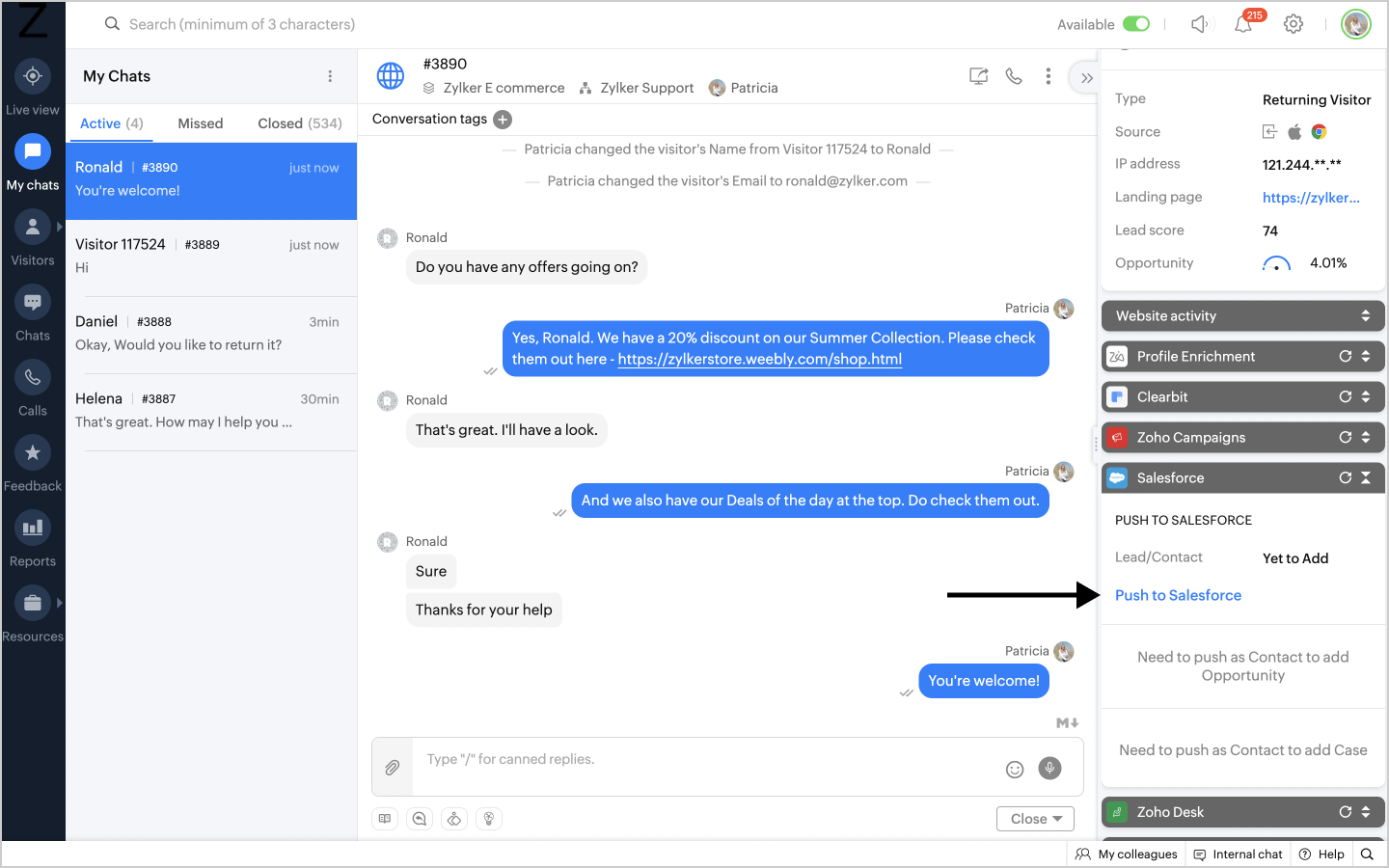Open Helena's chat #3887
Image resolution: width=1389 pixels, height=868 pixels.
[x=211, y=413]
